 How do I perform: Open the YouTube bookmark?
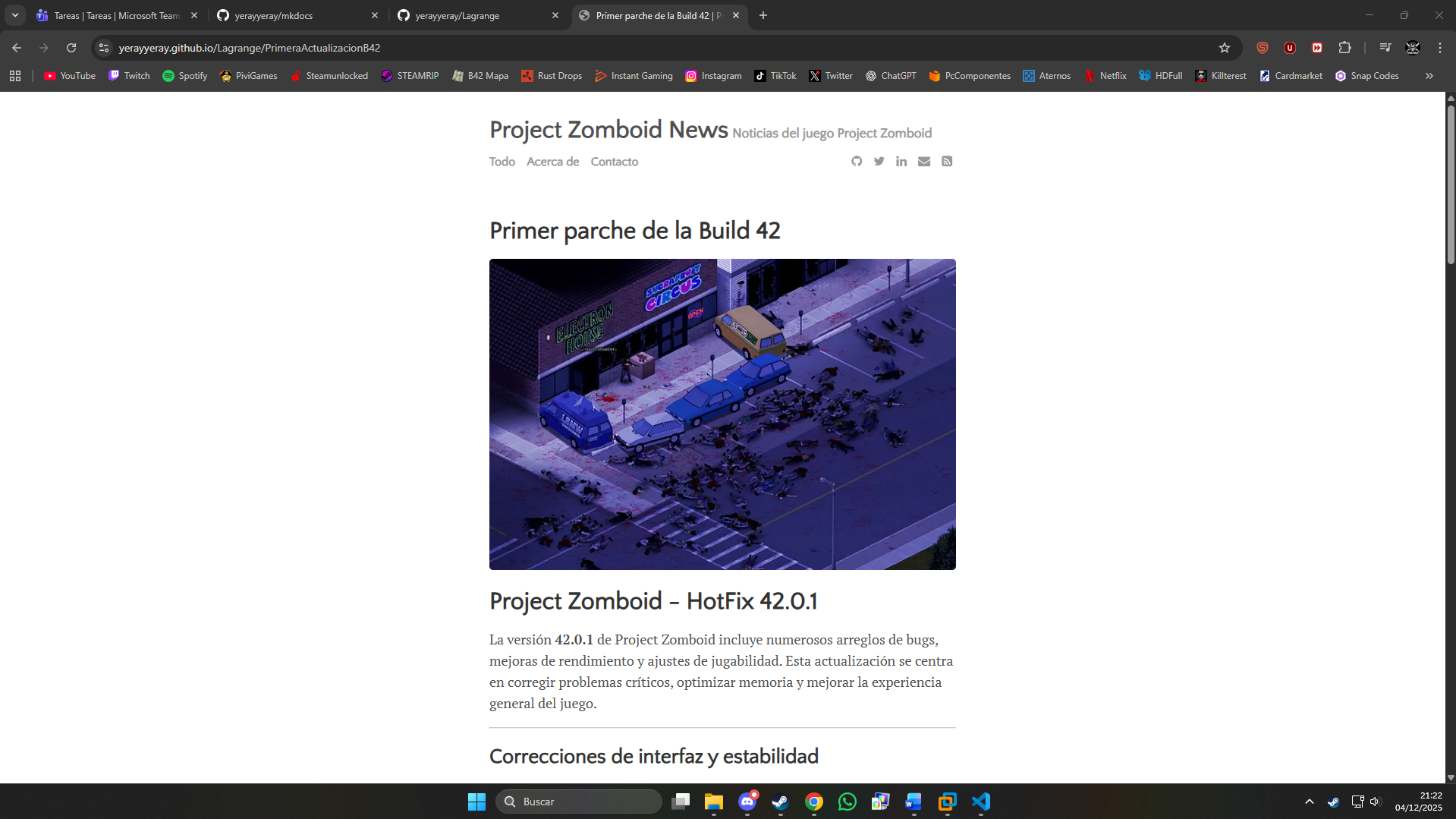coord(70,76)
